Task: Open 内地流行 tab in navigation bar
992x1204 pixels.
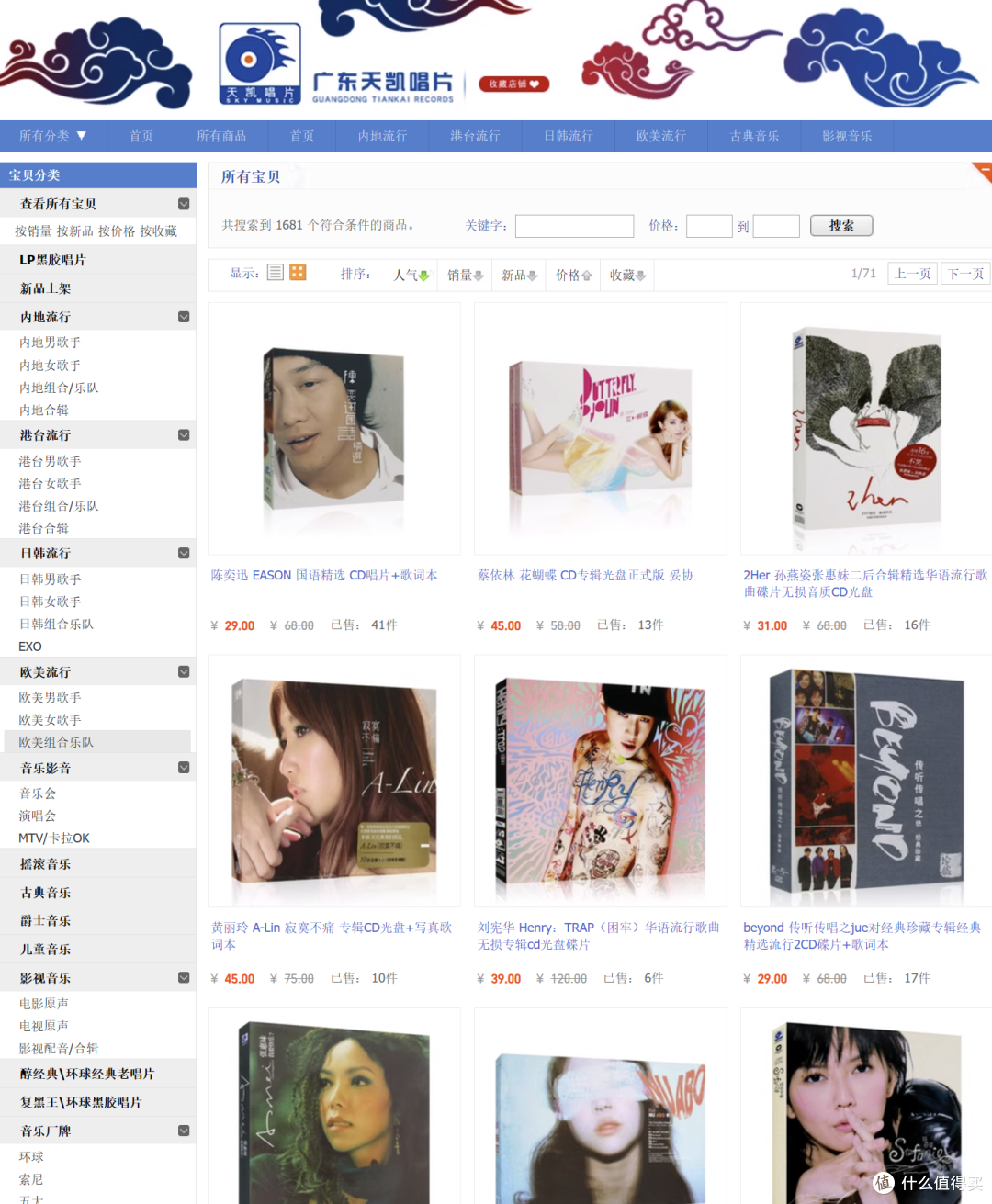Action: (382, 136)
